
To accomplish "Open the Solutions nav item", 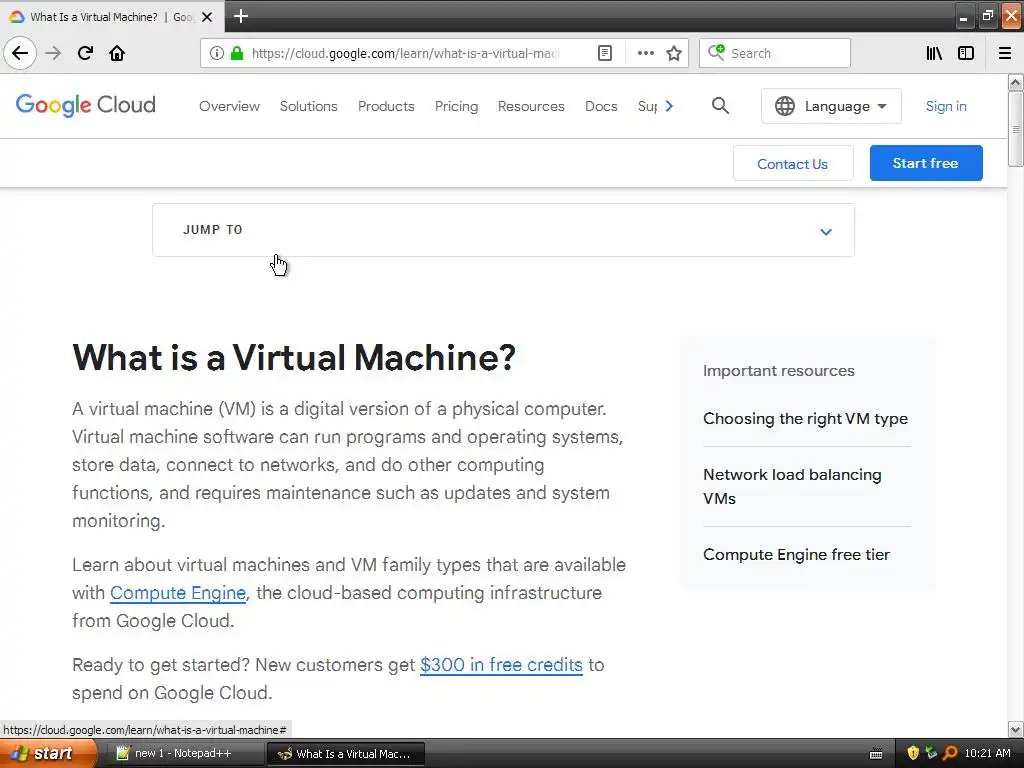I will pyautogui.click(x=308, y=106).
